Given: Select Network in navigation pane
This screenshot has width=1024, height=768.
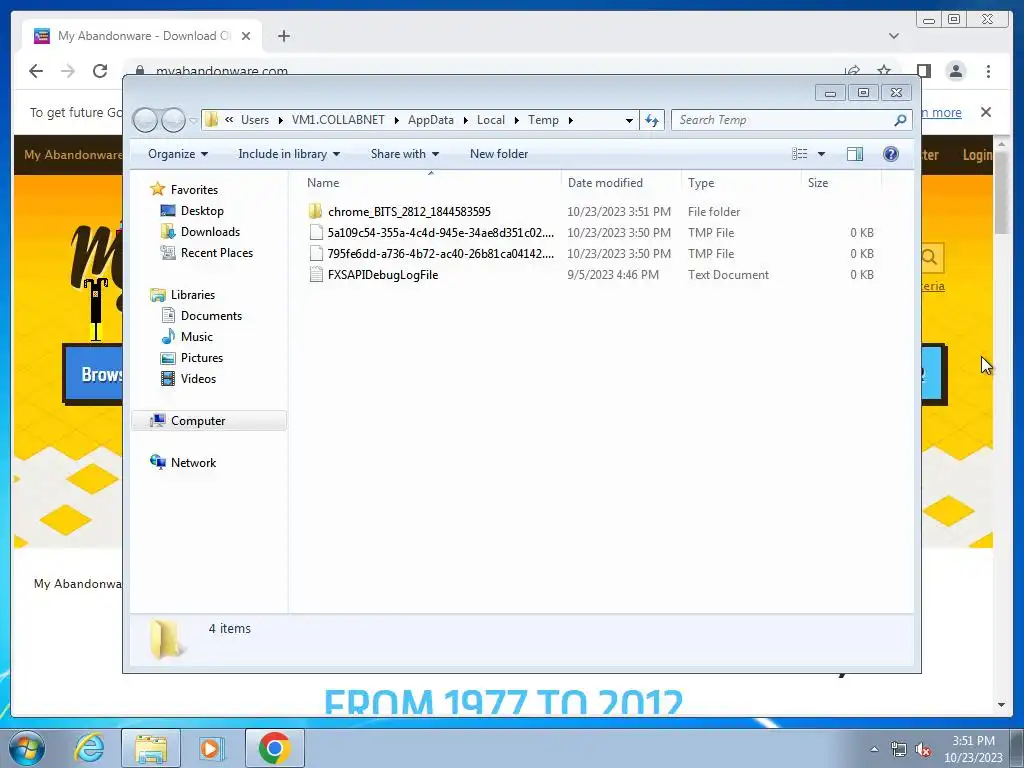Looking at the screenshot, I should [193, 462].
